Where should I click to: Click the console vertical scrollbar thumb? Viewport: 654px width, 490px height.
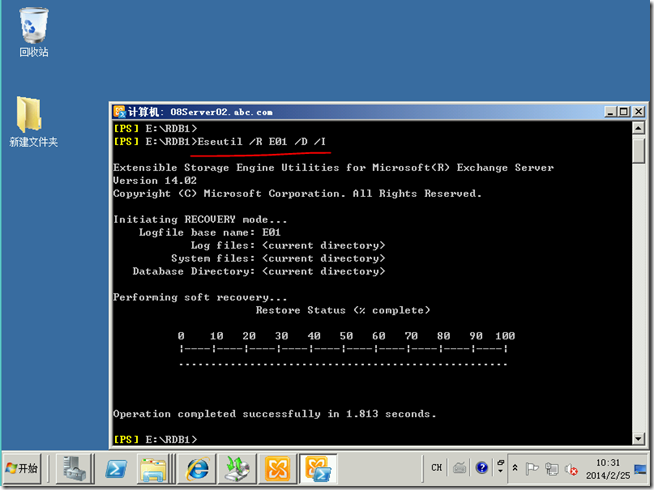point(638,151)
